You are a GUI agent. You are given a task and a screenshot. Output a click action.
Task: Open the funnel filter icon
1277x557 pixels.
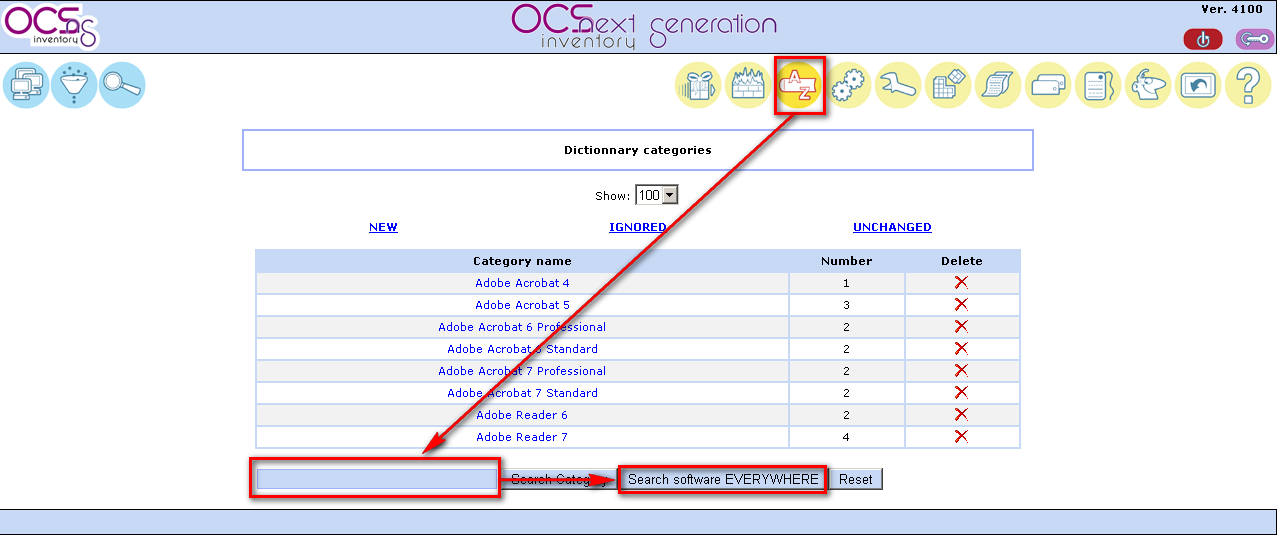[74, 86]
